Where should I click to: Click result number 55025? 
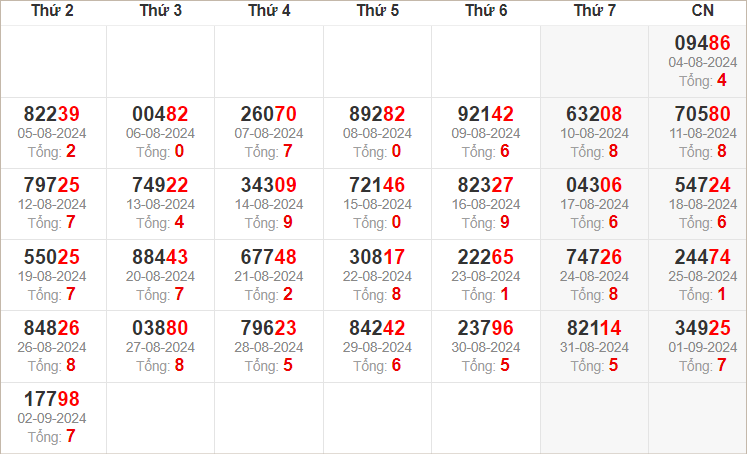(52, 257)
